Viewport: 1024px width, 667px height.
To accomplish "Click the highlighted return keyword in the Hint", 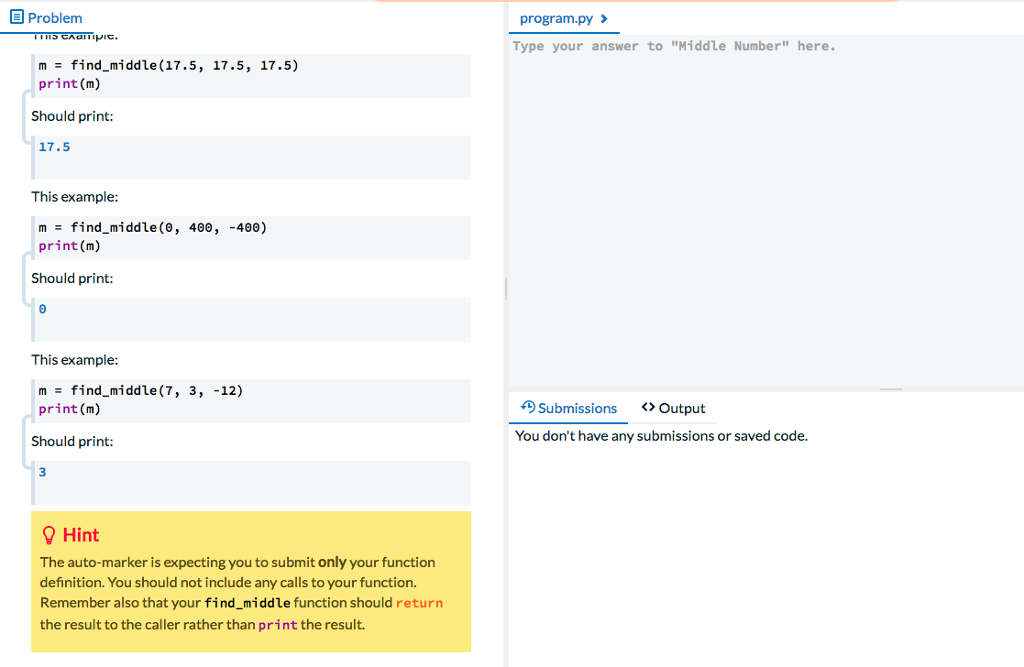I will point(420,602).
